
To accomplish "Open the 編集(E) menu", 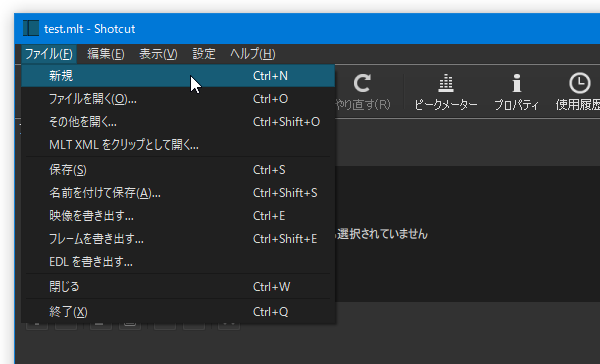I will click(x=106, y=54).
